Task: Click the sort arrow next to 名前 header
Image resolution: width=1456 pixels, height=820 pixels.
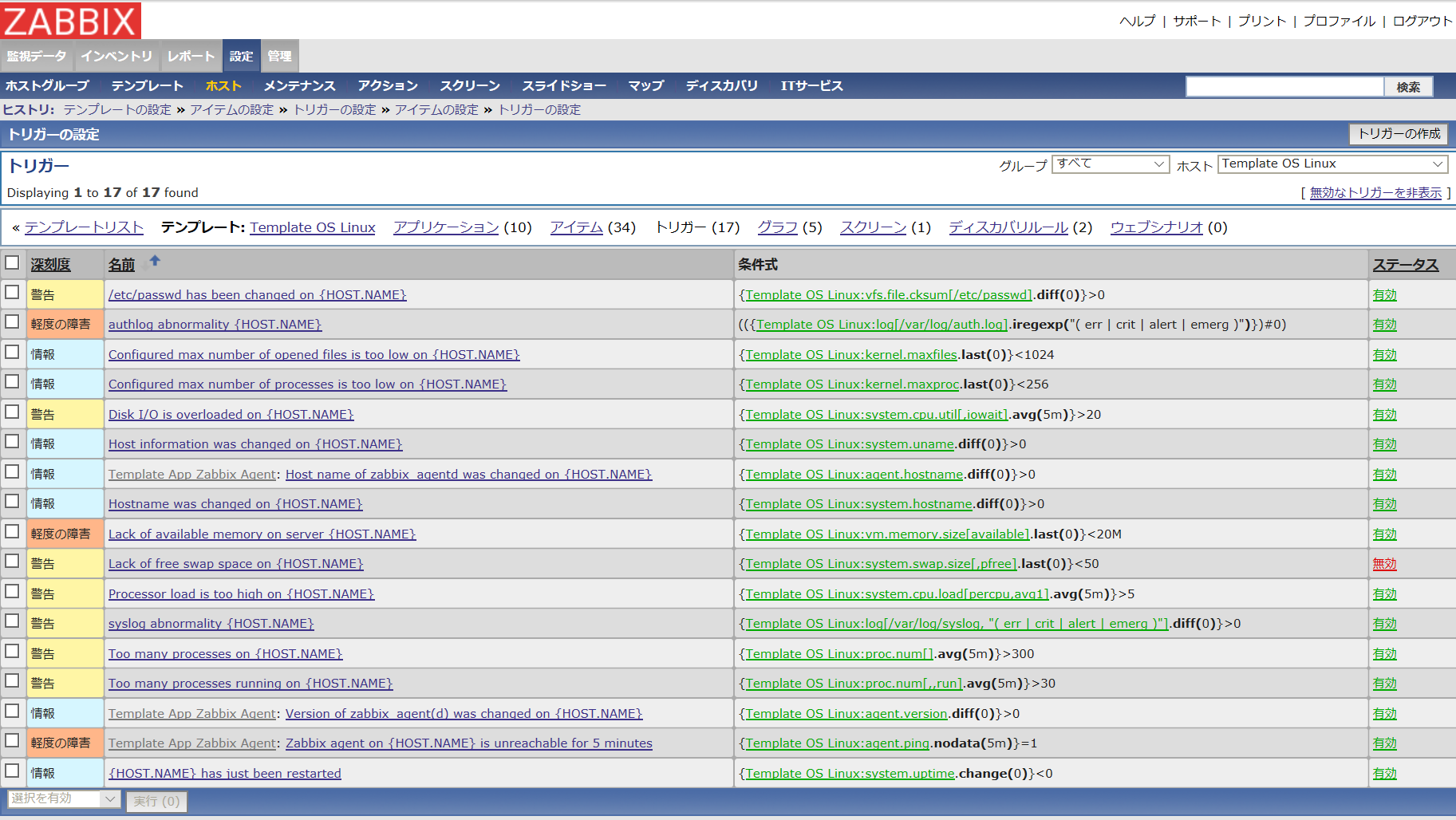Action: (x=155, y=261)
